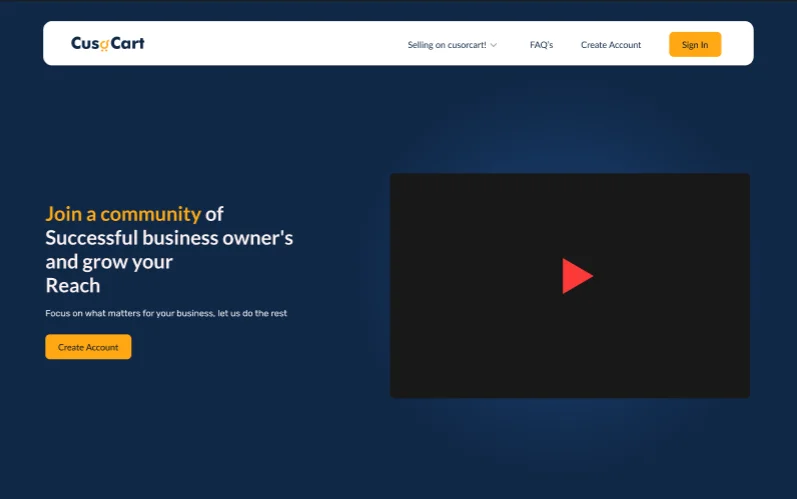Click the Sign In button

click(695, 44)
